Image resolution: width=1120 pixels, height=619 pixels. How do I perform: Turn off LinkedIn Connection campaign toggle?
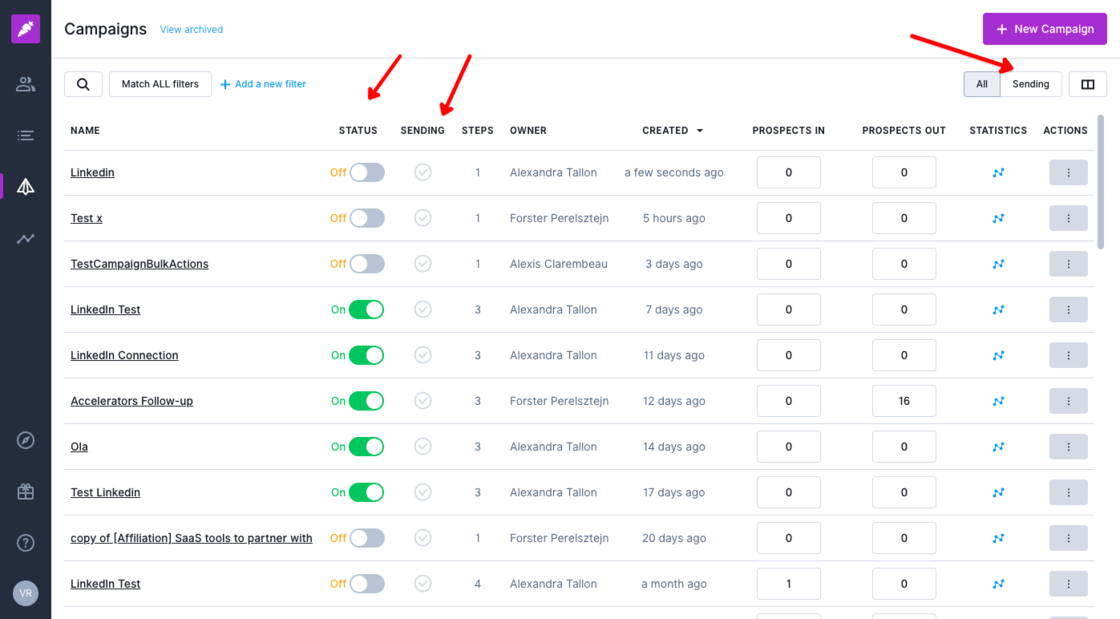tap(366, 355)
